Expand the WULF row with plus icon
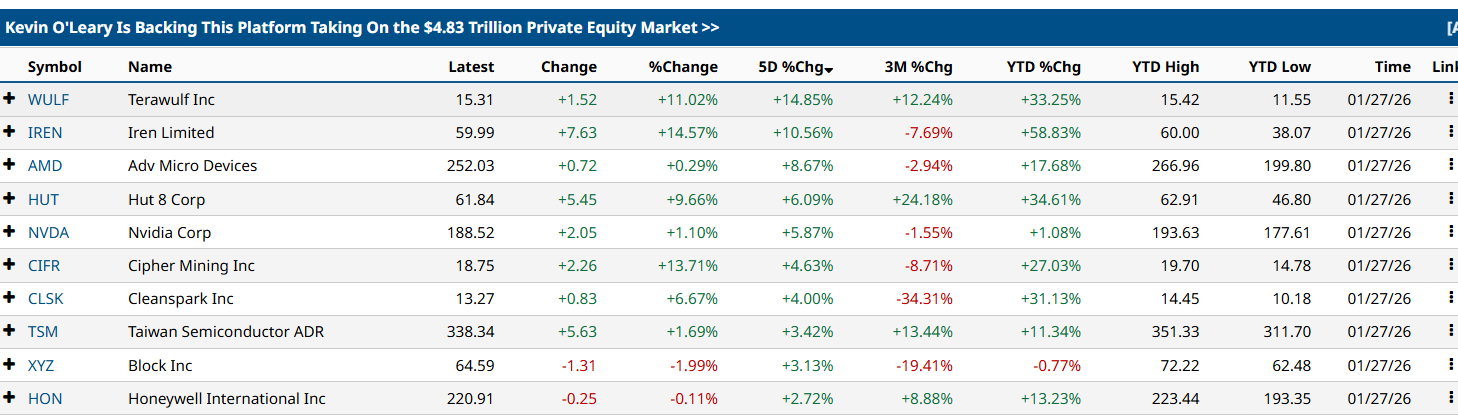 [10, 99]
